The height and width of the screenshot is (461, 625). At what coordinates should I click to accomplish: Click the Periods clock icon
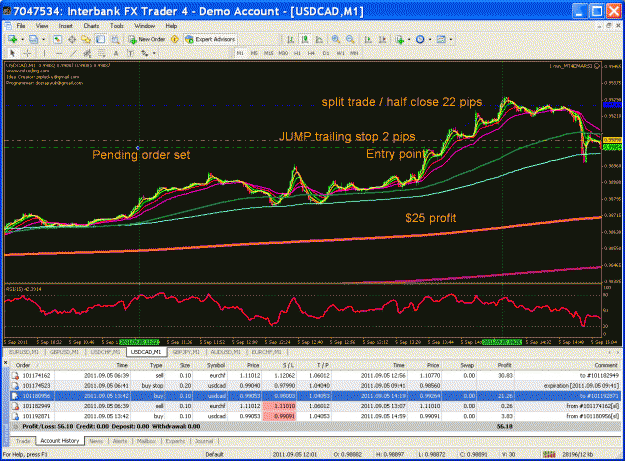(420, 39)
